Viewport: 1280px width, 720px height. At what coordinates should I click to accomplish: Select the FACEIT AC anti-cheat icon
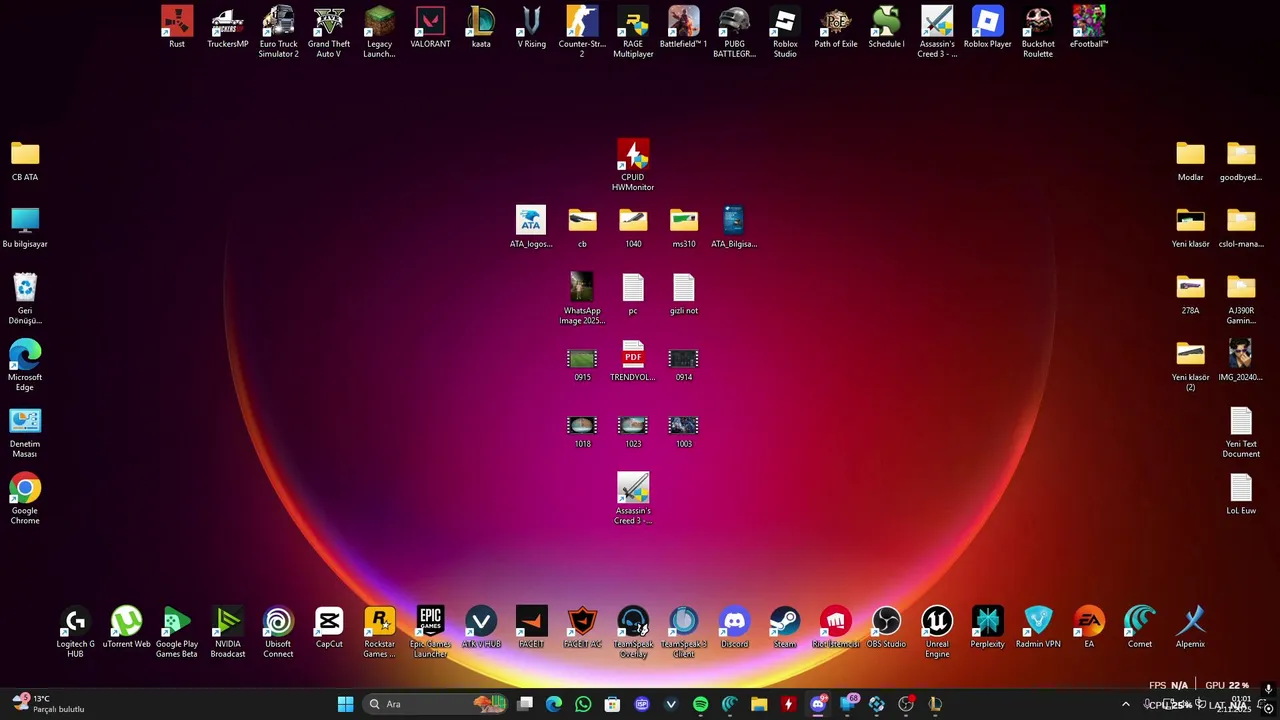coord(582,627)
